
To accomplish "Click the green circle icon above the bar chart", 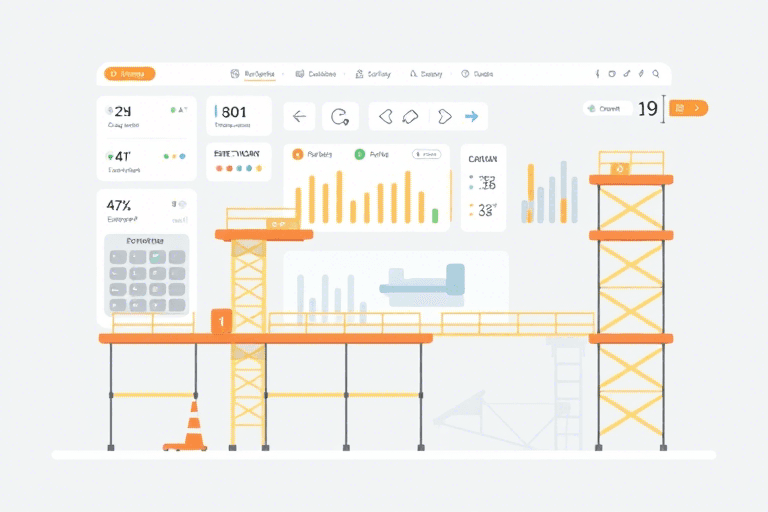I will [x=358, y=154].
